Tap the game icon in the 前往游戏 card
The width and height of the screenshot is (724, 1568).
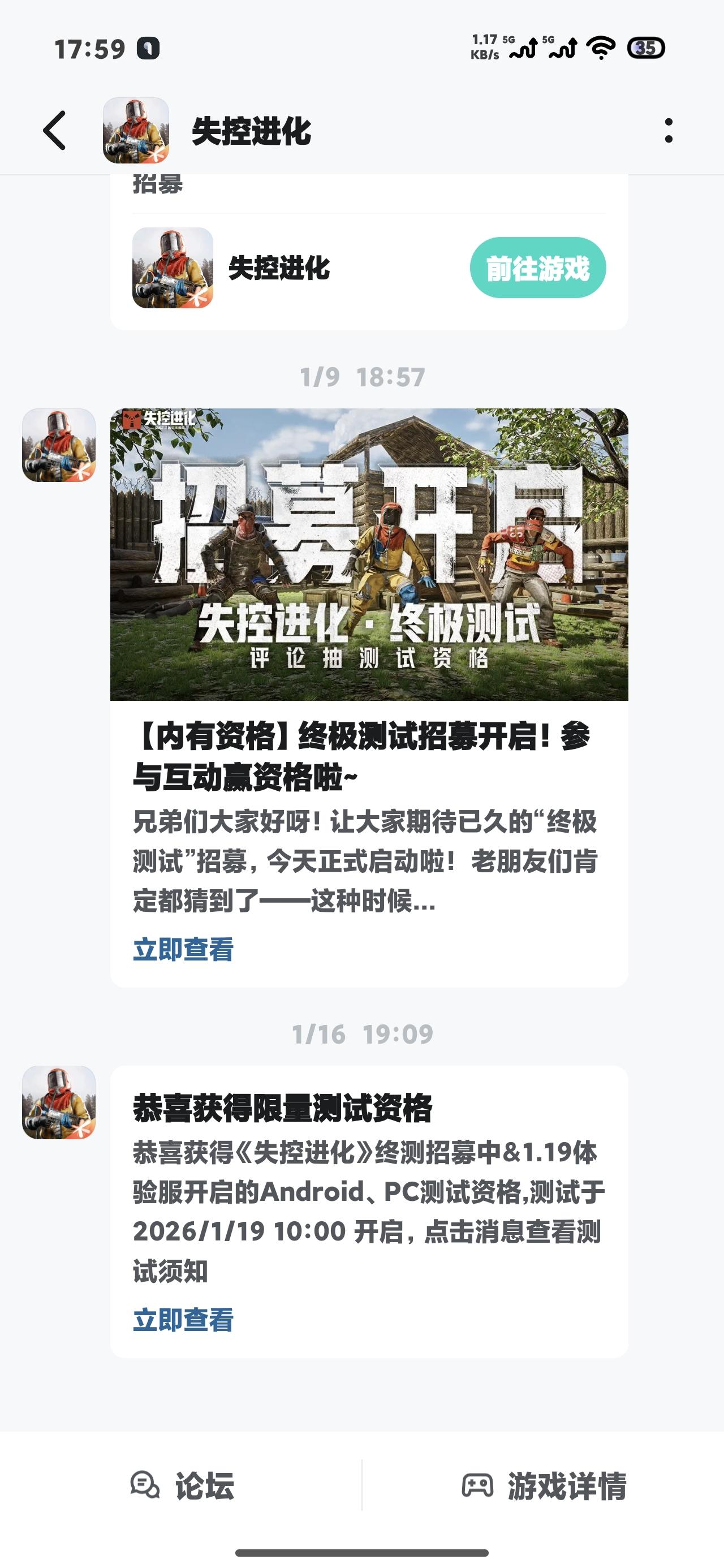coord(173,268)
